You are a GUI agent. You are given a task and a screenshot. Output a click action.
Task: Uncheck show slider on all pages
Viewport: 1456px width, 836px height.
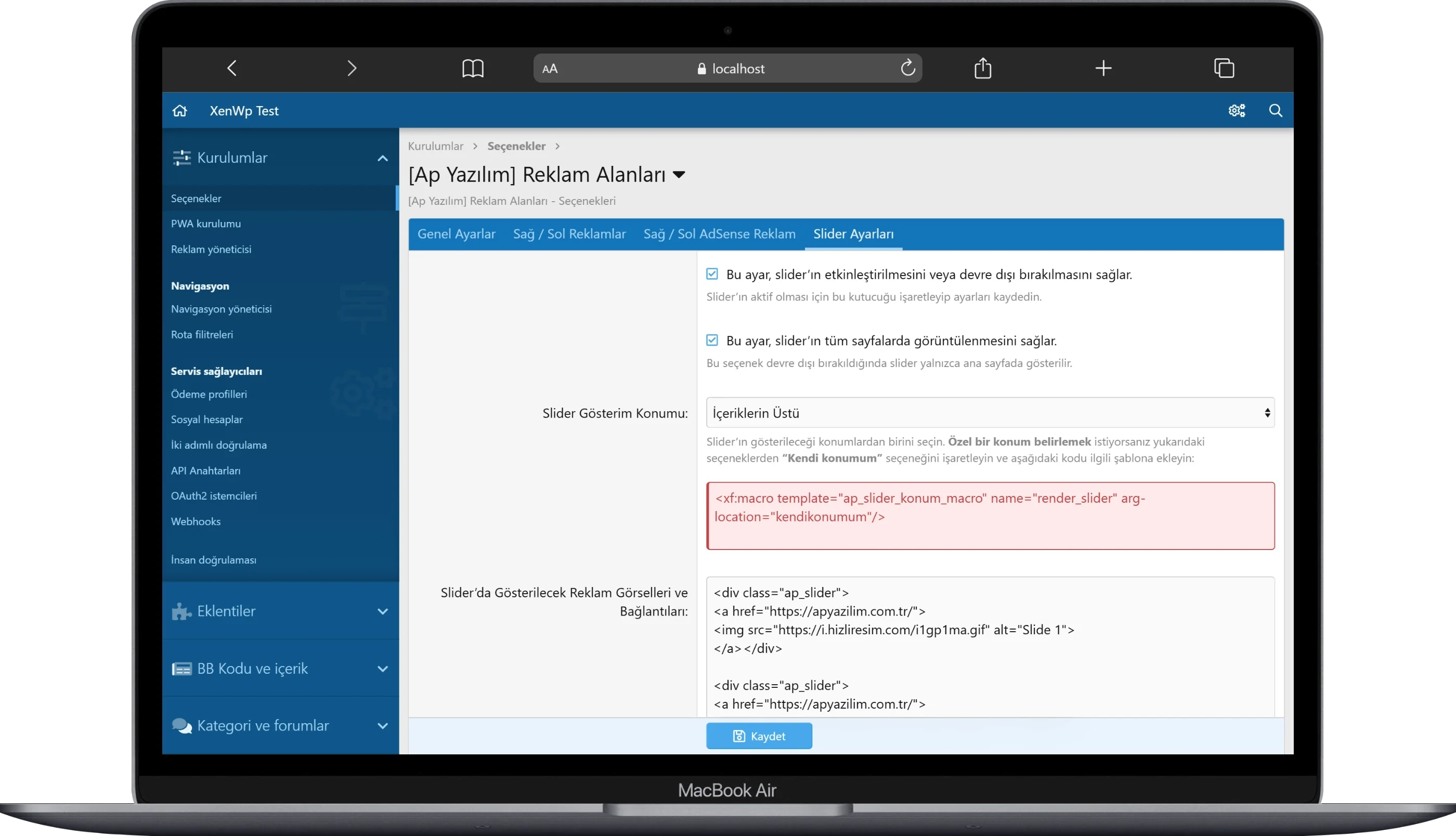[712, 341]
